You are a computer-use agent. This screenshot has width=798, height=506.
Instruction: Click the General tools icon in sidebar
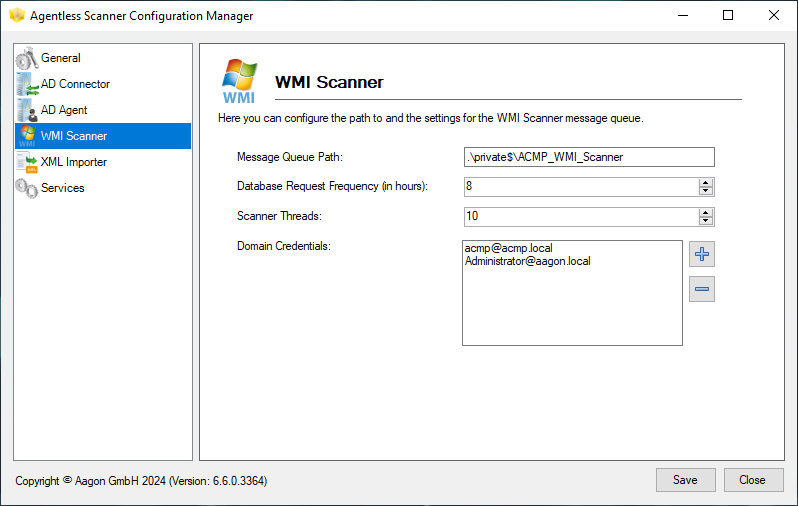pyautogui.click(x=27, y=58)
